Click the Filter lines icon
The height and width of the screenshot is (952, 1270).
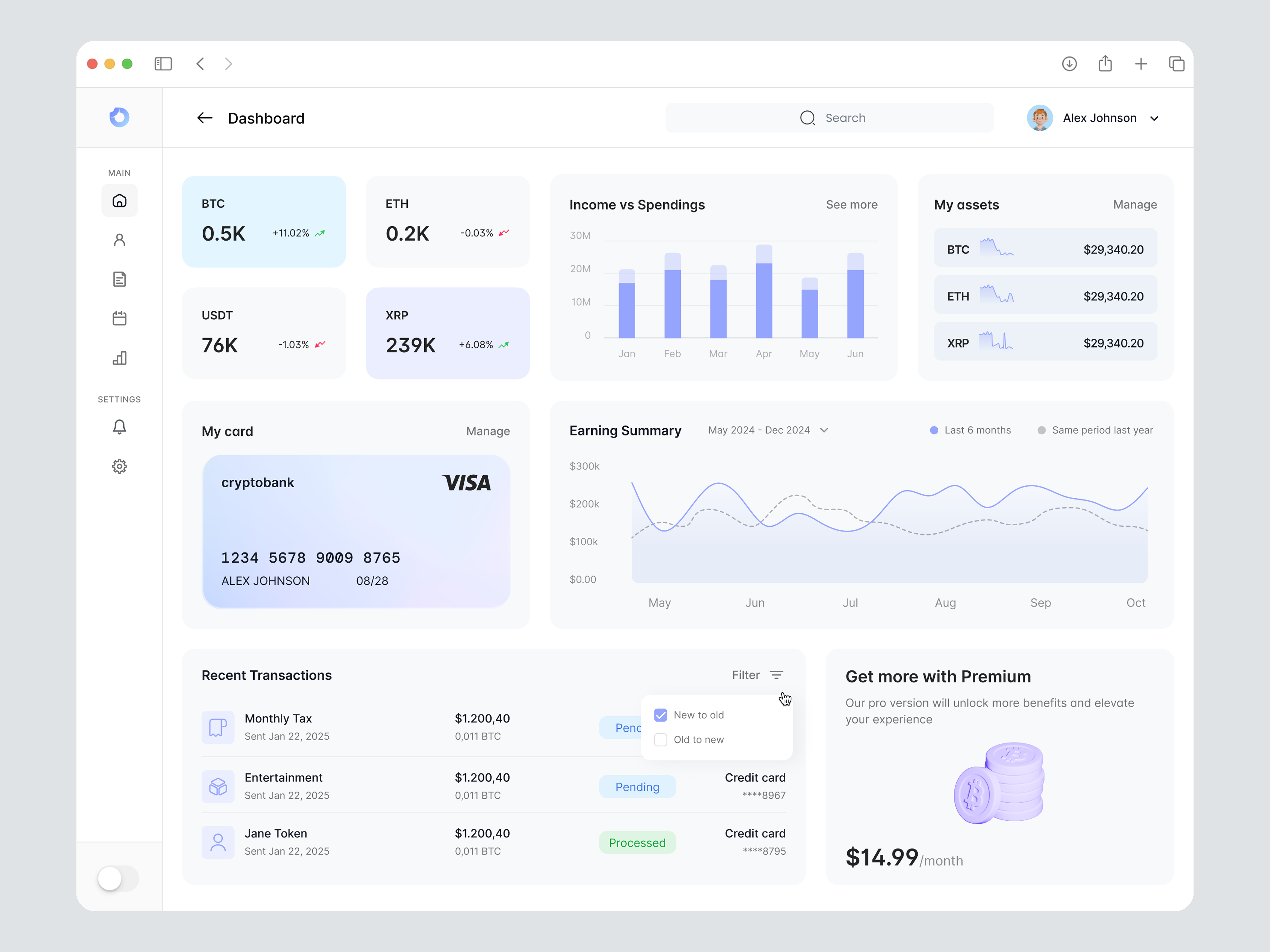[x=776, y=675]
